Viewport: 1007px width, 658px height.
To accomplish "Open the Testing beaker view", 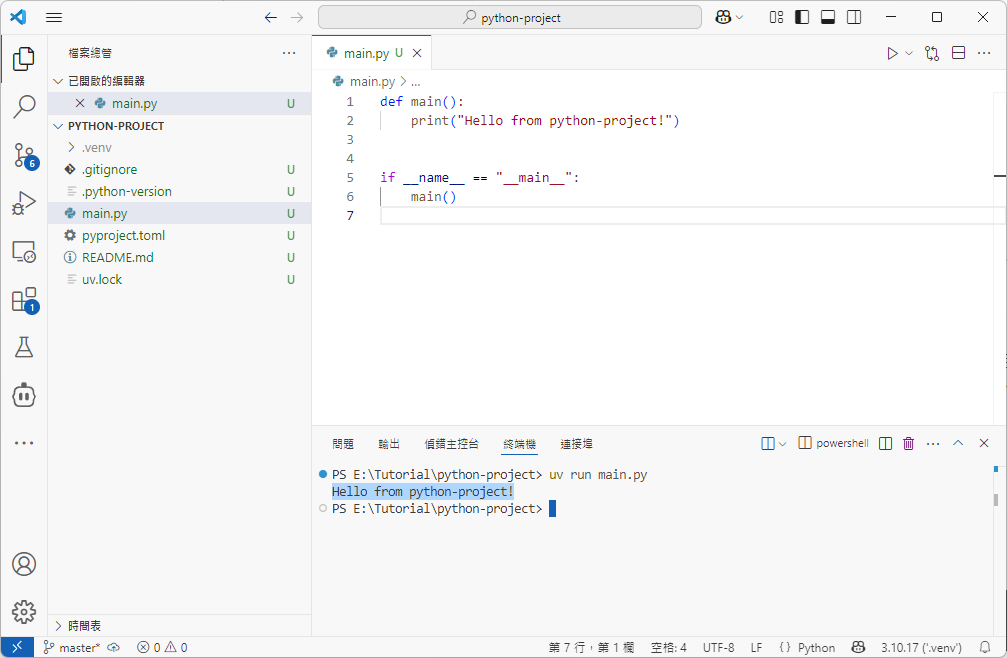I will [x=24, y=347].
